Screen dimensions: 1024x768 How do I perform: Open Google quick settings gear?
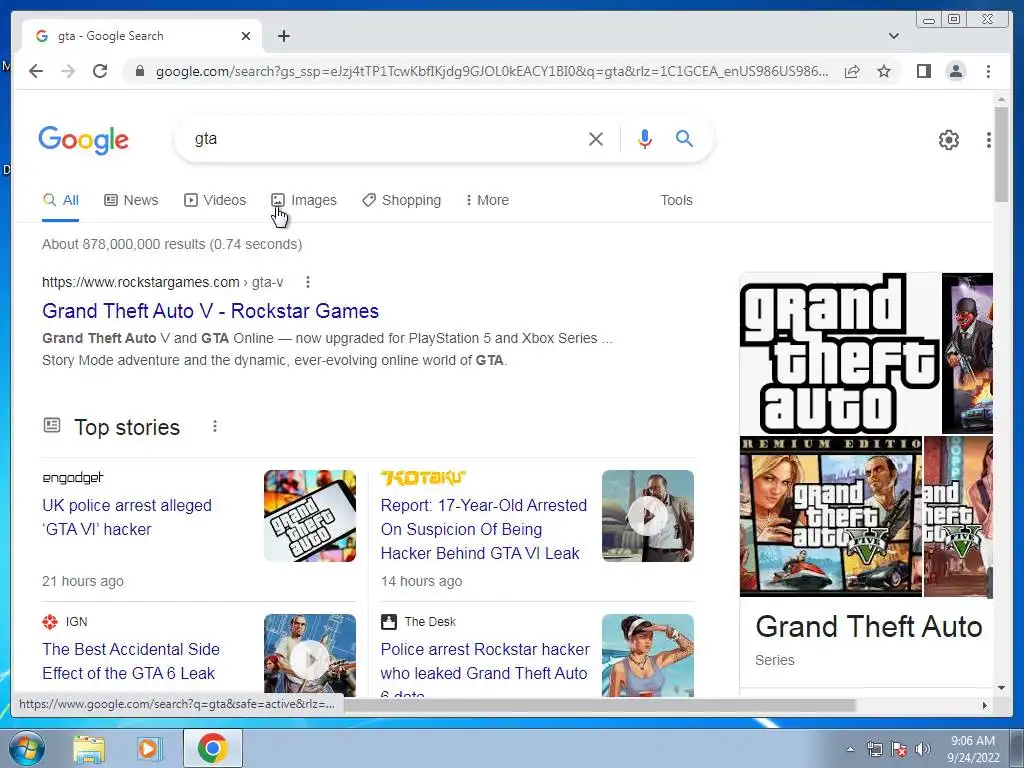point(948,139)
